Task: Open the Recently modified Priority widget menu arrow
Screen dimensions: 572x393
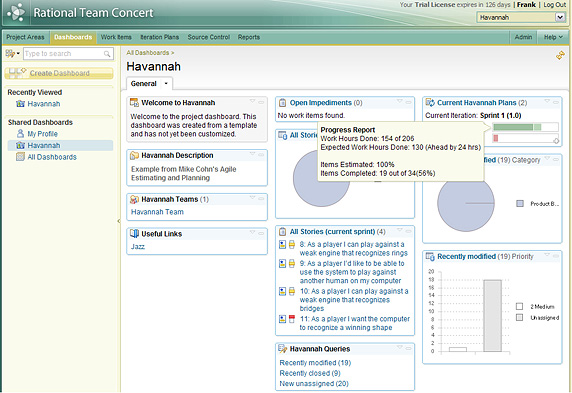Action: 547,255
